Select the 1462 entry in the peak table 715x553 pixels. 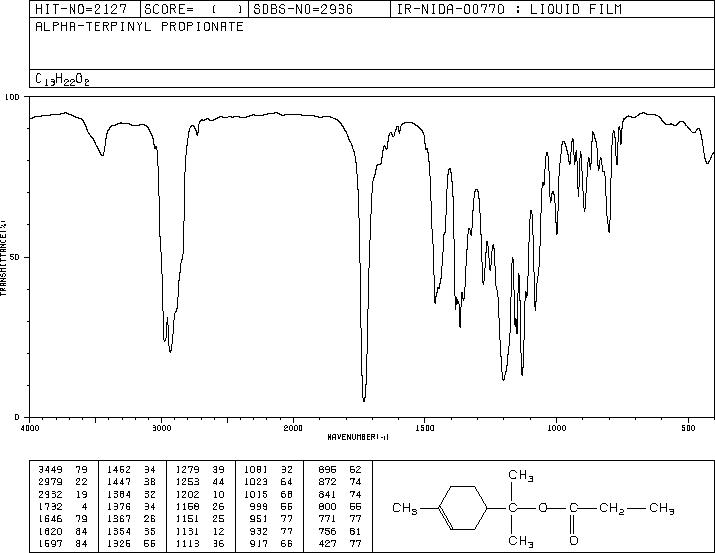coord(119,469)
